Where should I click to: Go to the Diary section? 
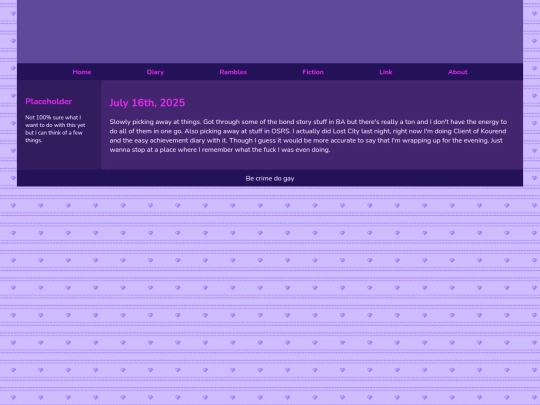[x=155, y=72]
